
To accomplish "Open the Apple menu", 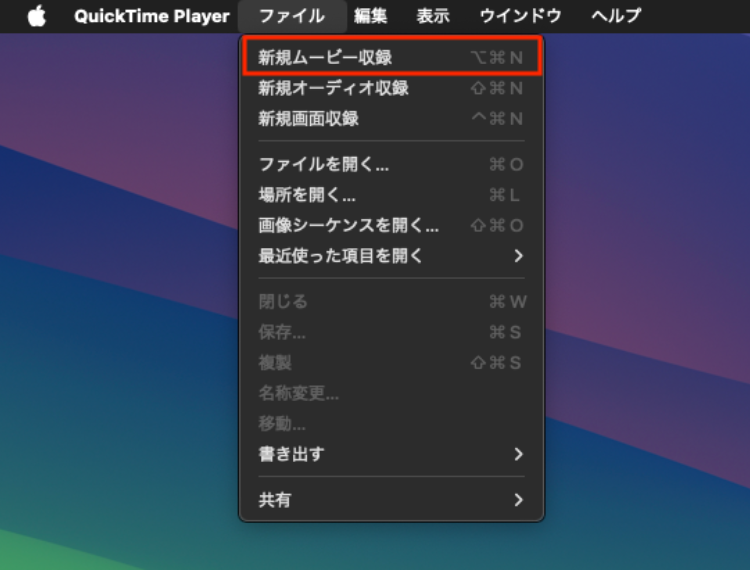I will (x=37, y=16).
